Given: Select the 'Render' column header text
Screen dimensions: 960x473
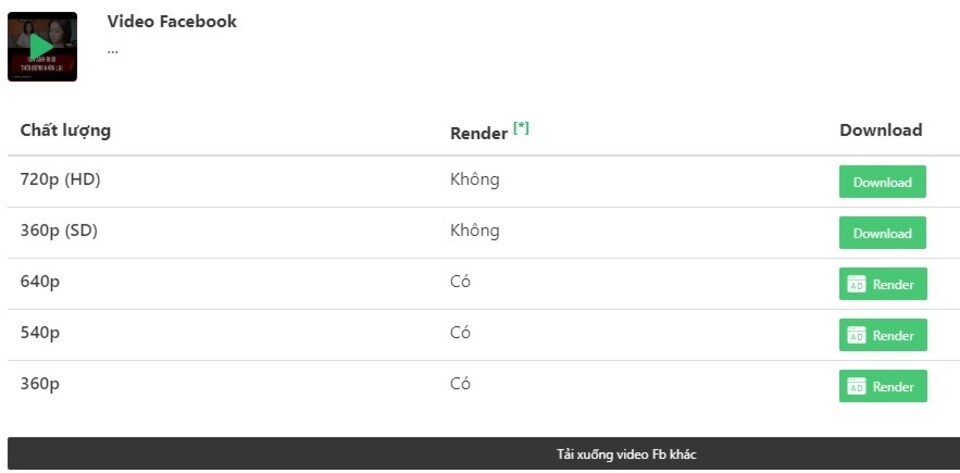Looking at the screenshot, I should click(x=479, y=133).
